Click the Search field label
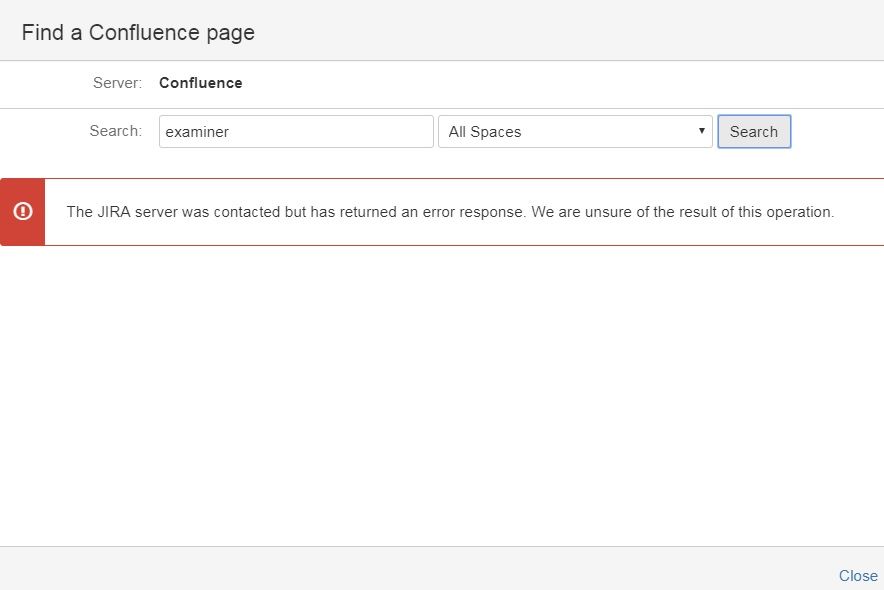 [115, 131]
